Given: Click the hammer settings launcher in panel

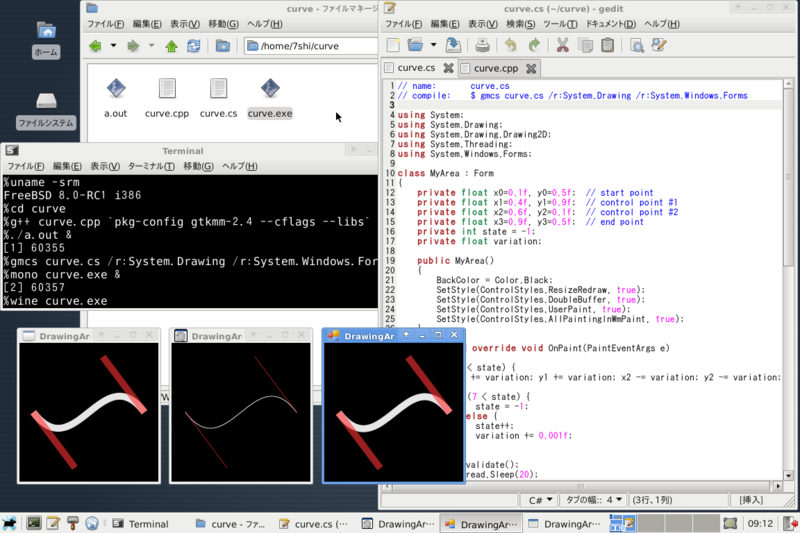Looking at the screenshot, I should (73, 523).
